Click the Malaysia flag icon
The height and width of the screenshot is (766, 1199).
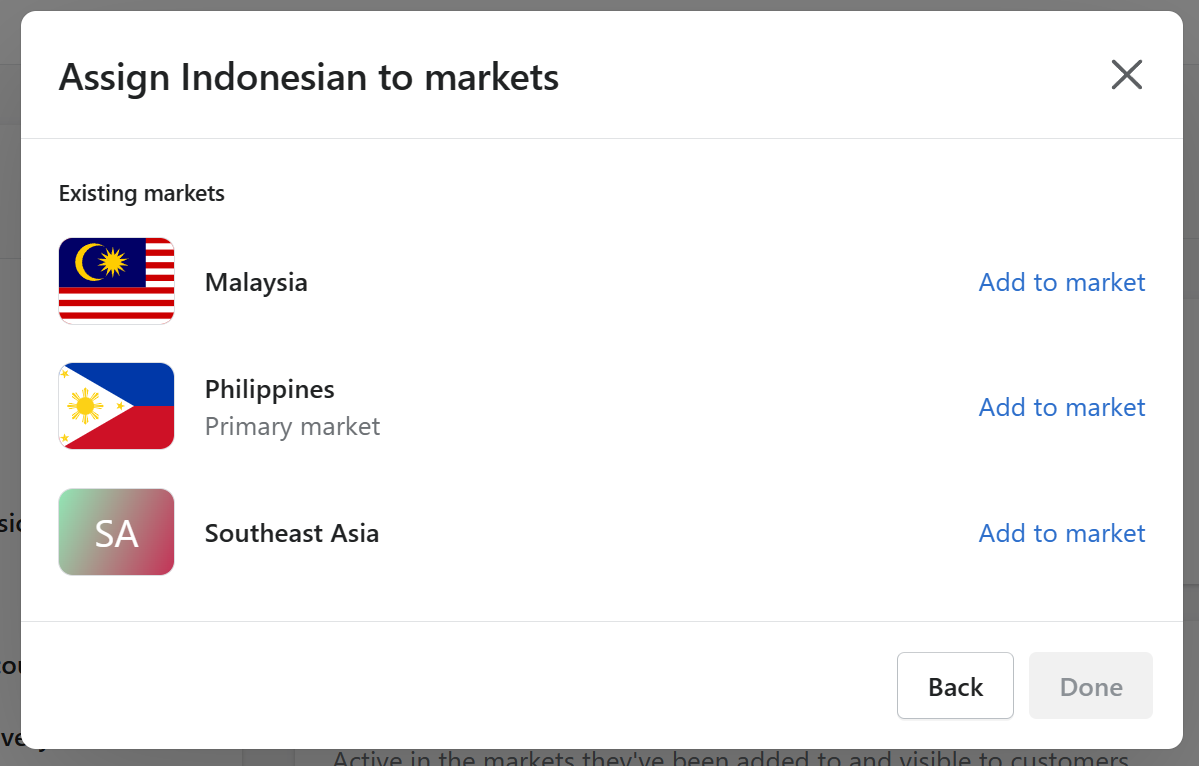coord(116,281)
